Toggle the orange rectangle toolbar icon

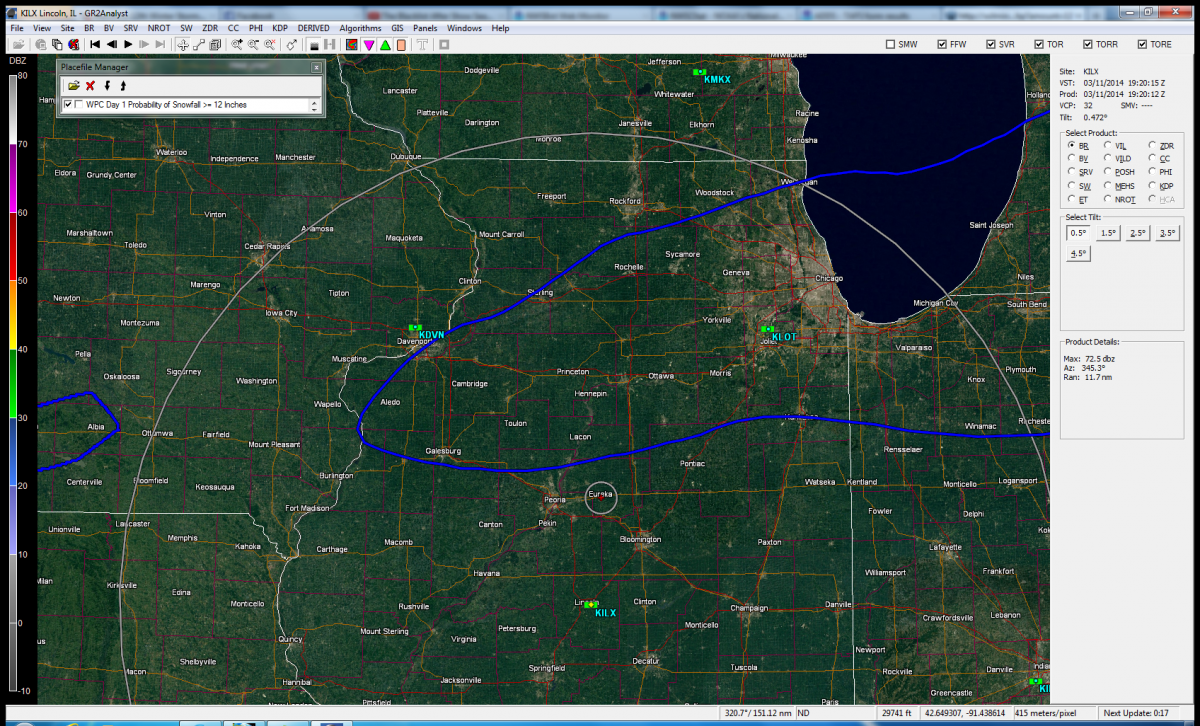(401, 44)
